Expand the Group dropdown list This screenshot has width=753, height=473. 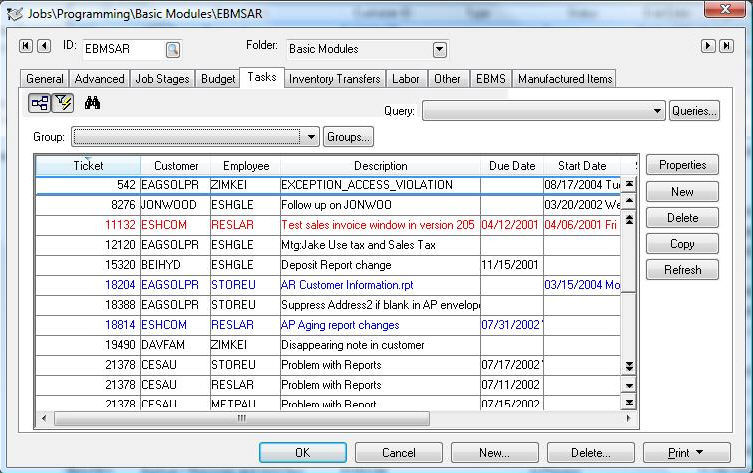pyautogui.click(x=312, y=137)
